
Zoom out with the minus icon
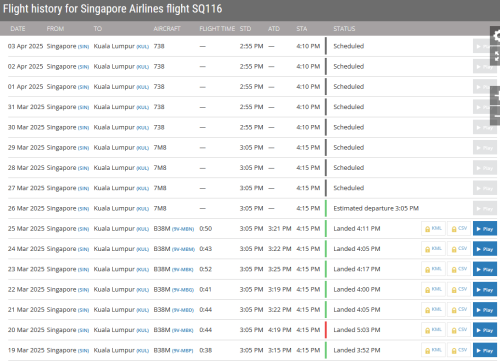click(496, 116)
